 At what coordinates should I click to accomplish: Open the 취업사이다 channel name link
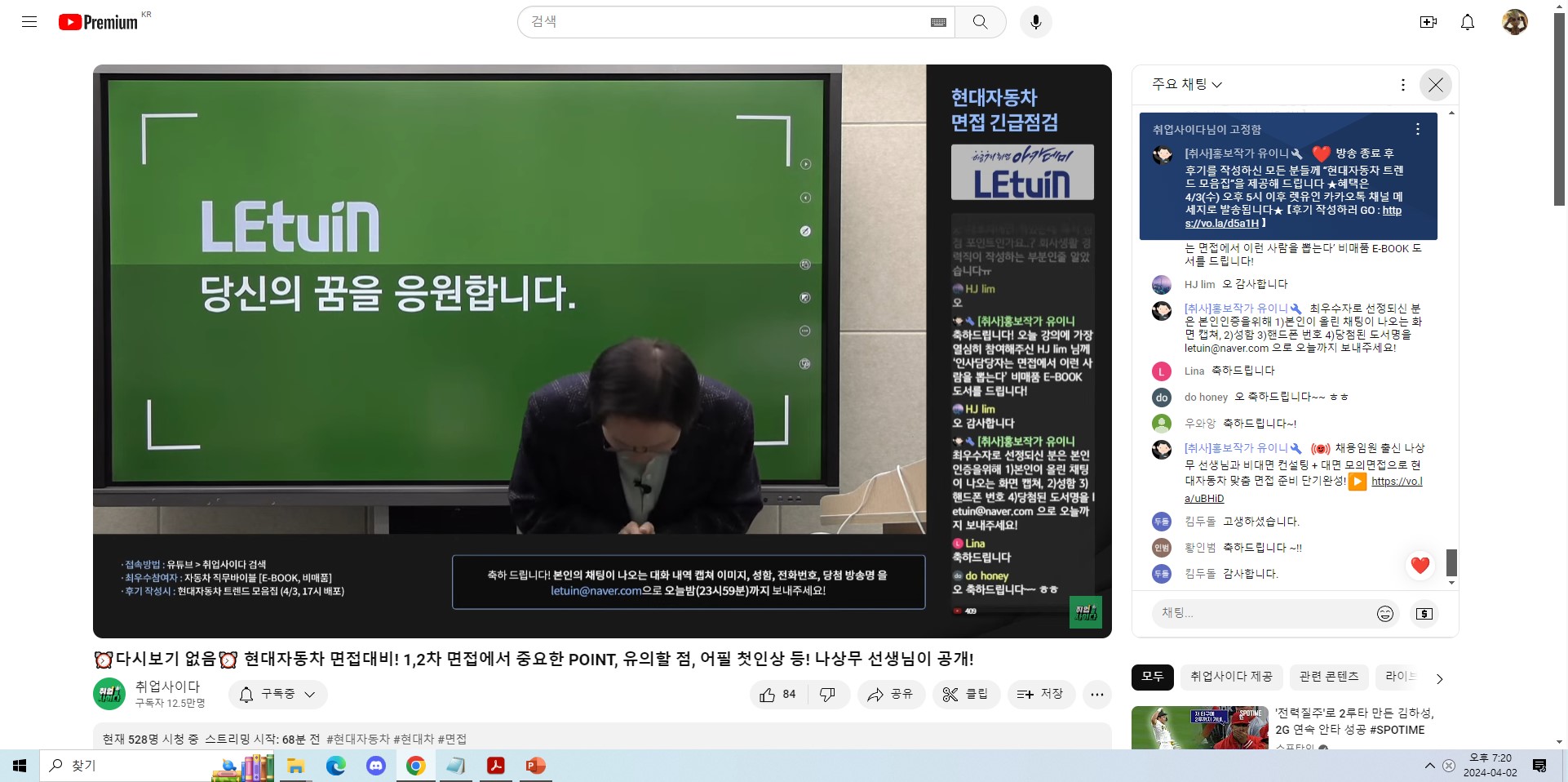(x=167, y=686)
